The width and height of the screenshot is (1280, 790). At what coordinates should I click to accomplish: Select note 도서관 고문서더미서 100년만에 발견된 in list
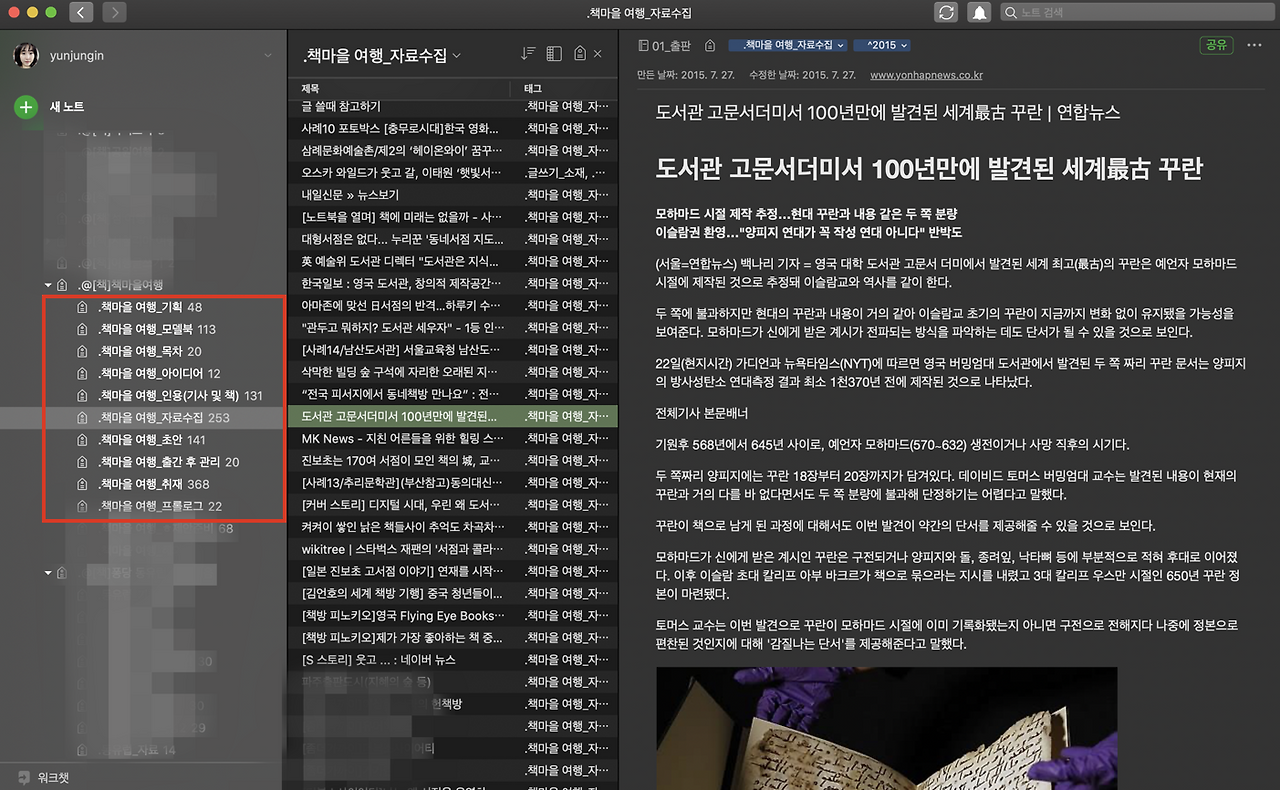pyautogui.click(x=452, y=416)
